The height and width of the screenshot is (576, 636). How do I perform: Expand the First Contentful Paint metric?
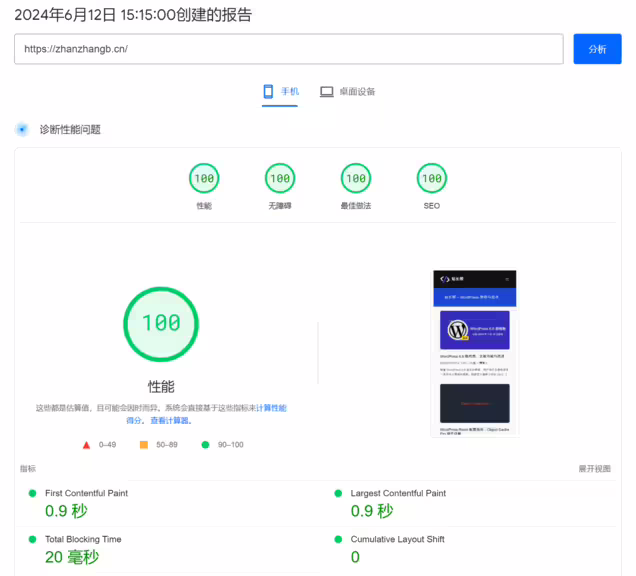(87, 493)
